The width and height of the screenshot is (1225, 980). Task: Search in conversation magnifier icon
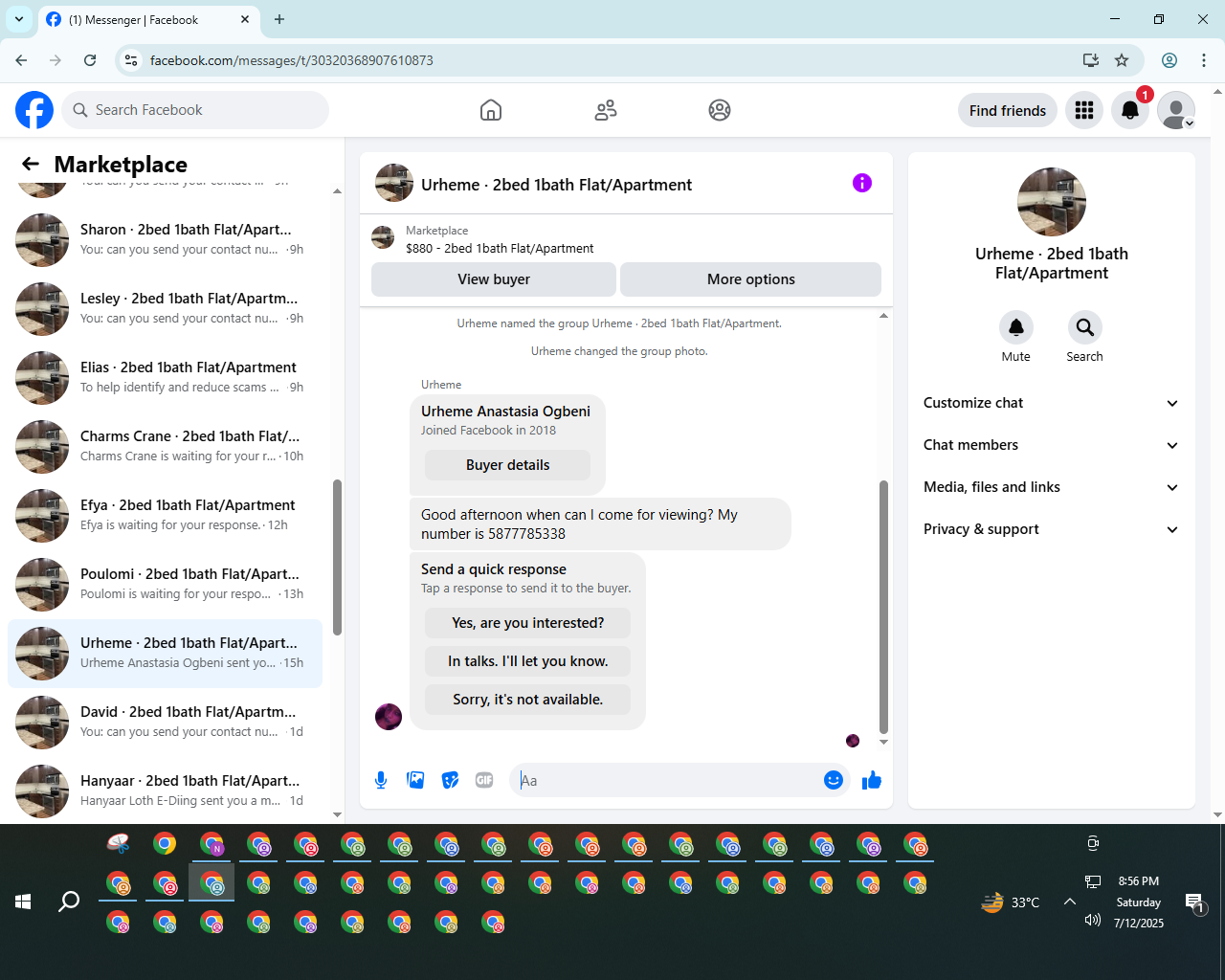[x=1085, y=327]
